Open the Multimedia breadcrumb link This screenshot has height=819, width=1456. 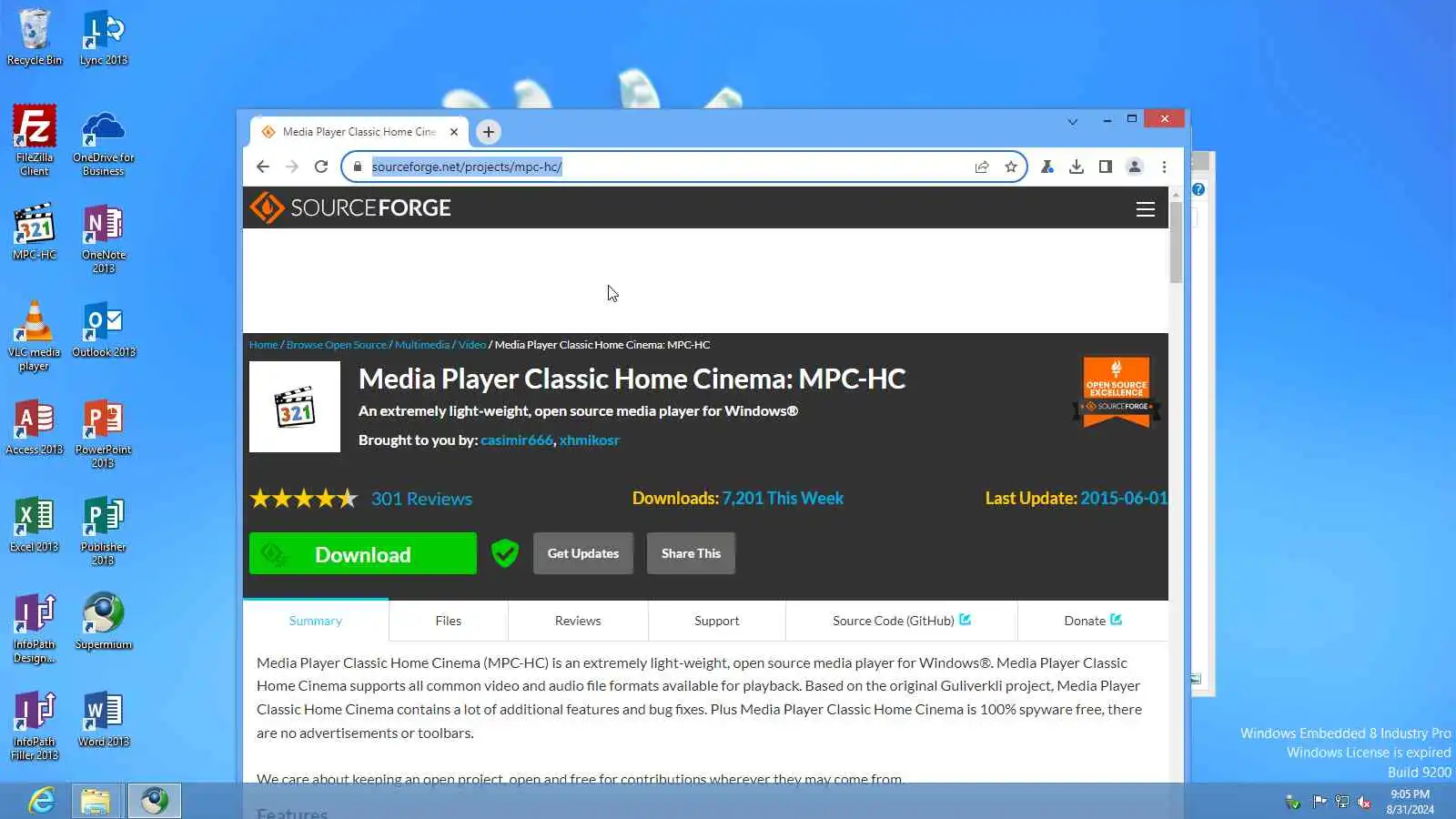[x=422, y=345]
